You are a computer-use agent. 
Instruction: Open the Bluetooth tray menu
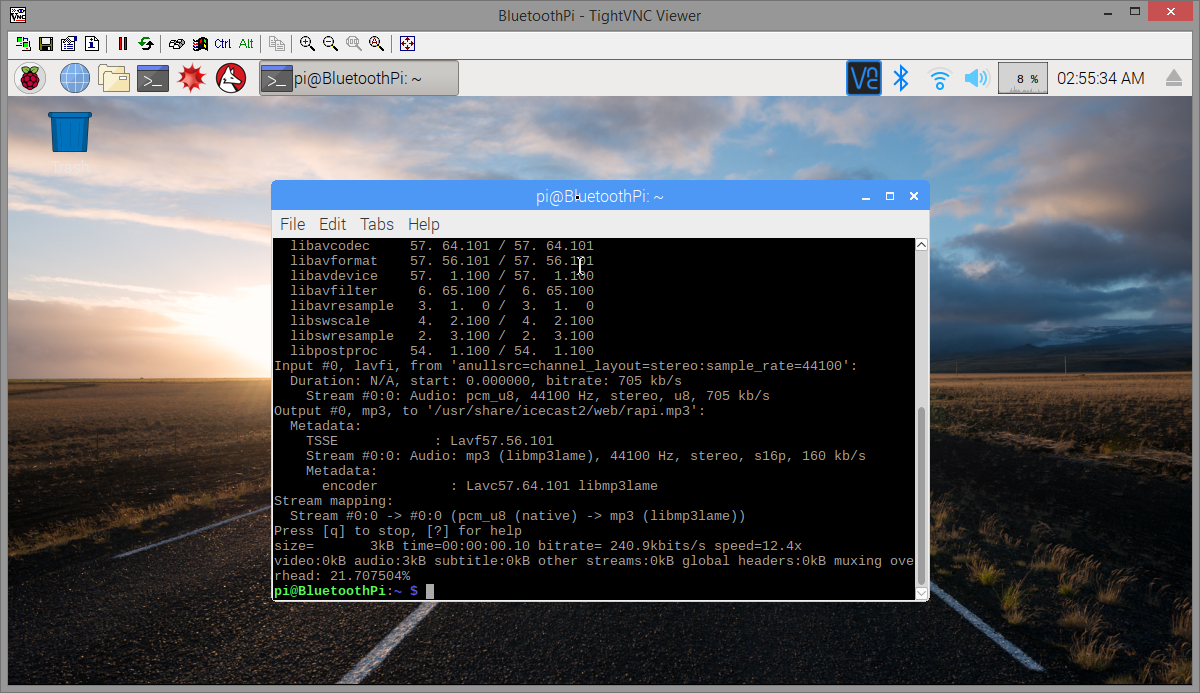[901, 78]
